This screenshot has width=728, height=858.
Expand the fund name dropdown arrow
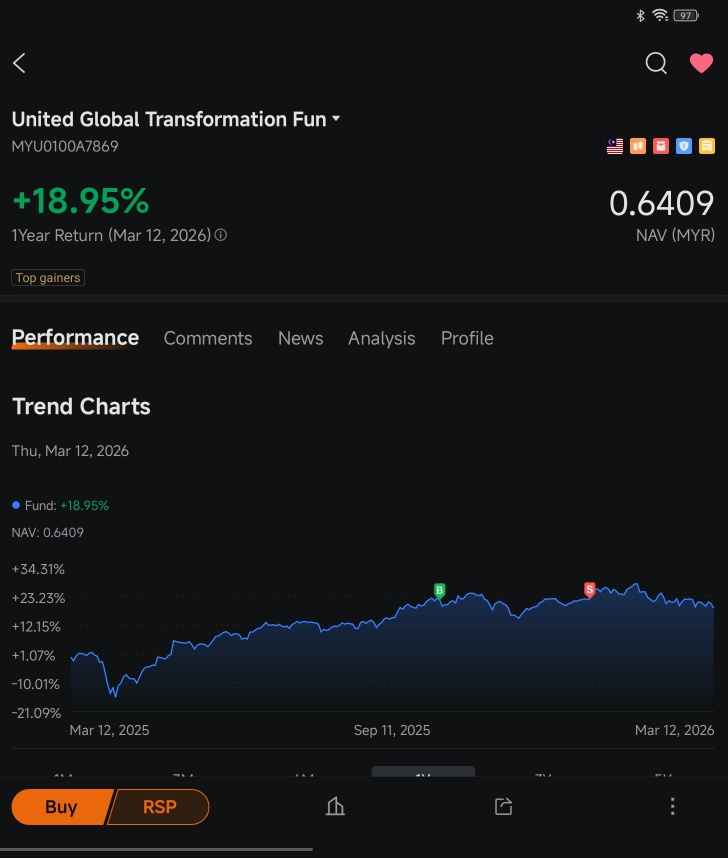(336, 118)
